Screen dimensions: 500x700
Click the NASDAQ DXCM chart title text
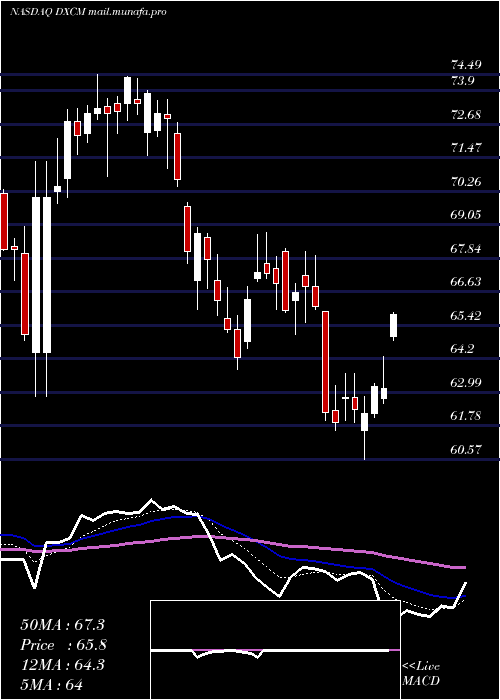[88, 12]
